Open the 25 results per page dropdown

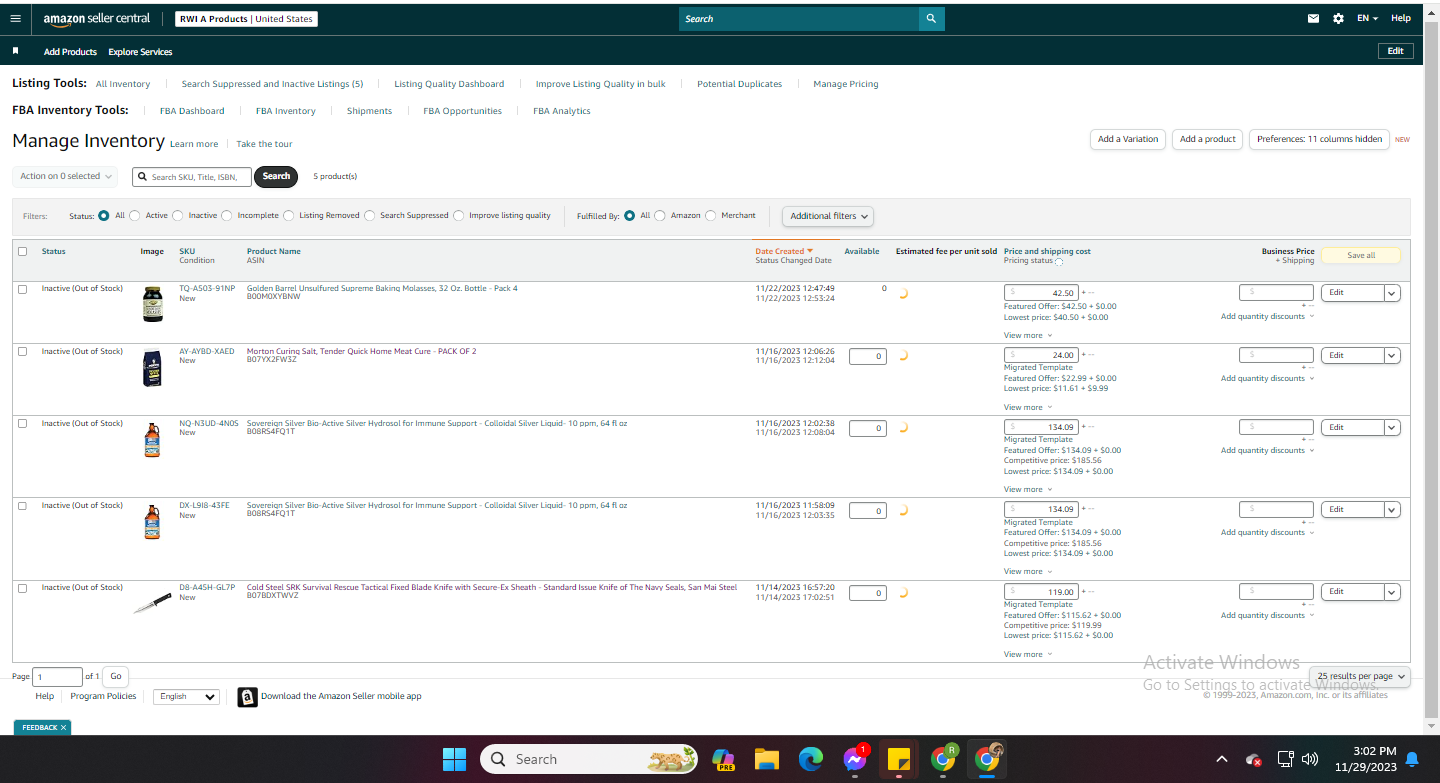tap(1360, 676)
